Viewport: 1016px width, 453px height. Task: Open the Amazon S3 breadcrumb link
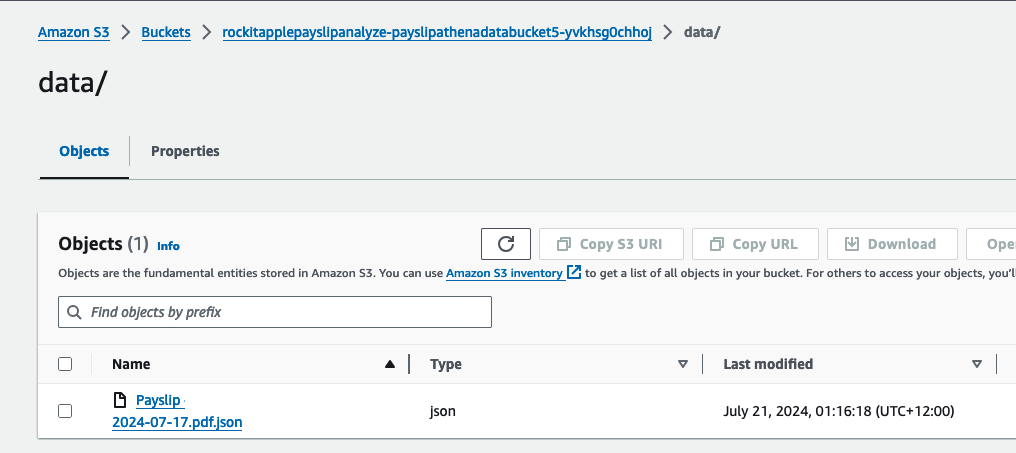74,32
